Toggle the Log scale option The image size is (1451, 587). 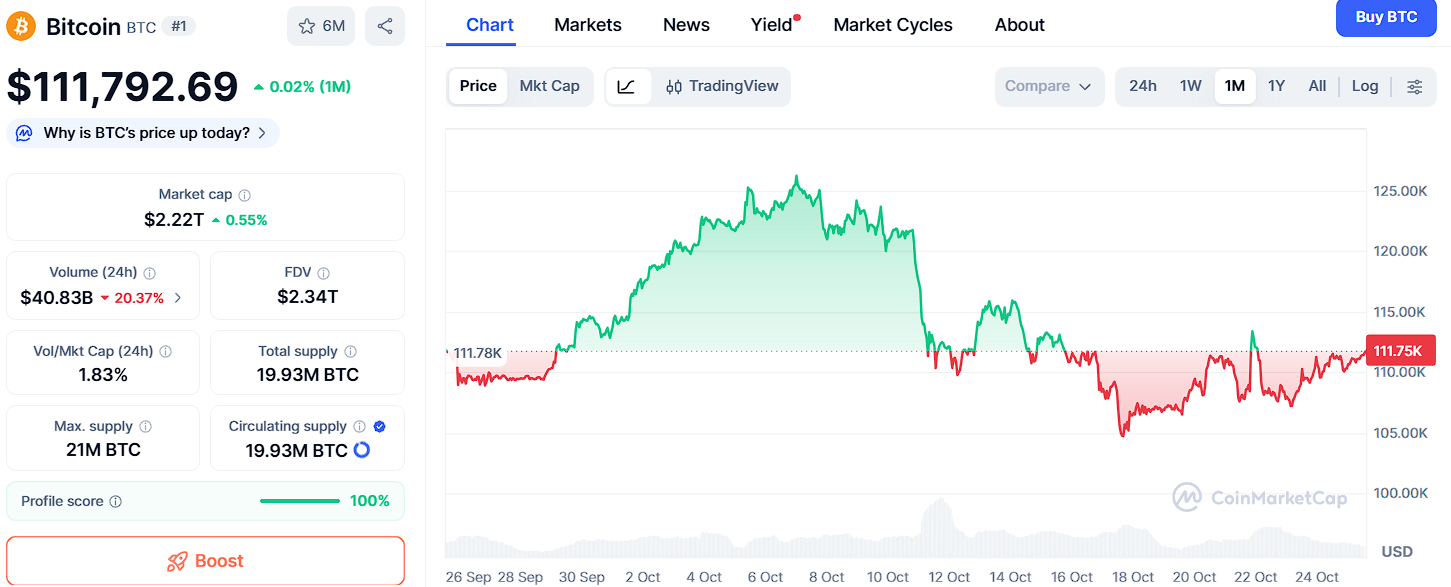[x=1364, y=87]
